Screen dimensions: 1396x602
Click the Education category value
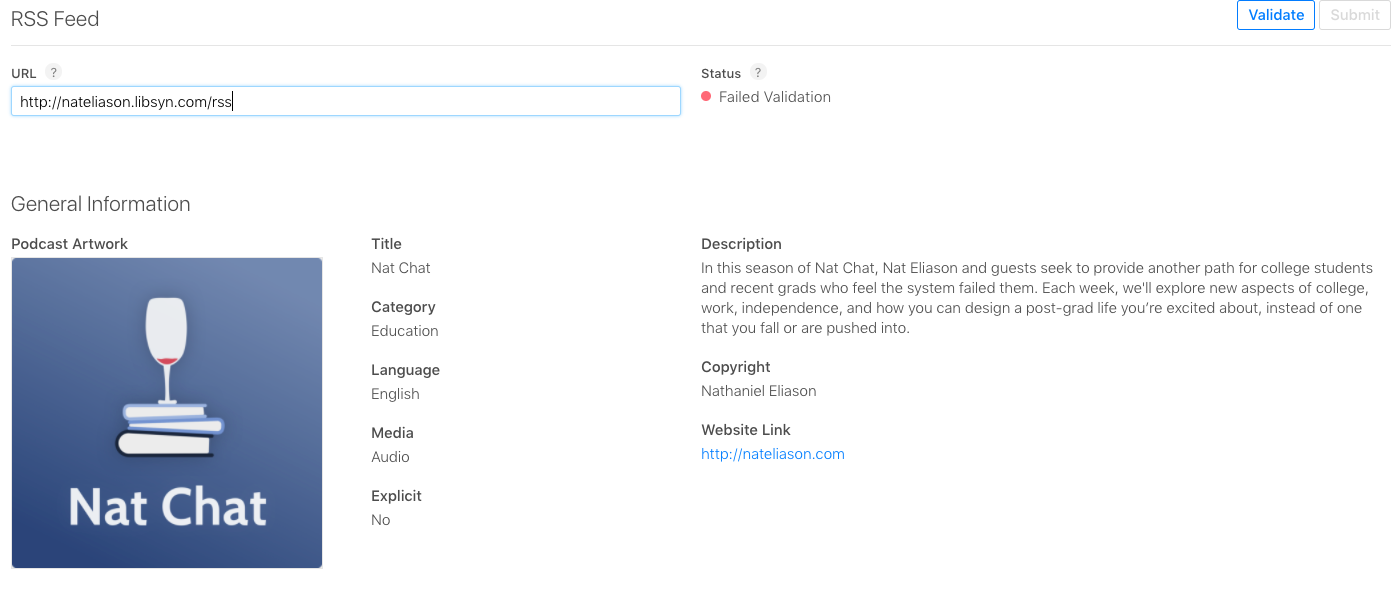pyautogui.click(x=405, y=331)
